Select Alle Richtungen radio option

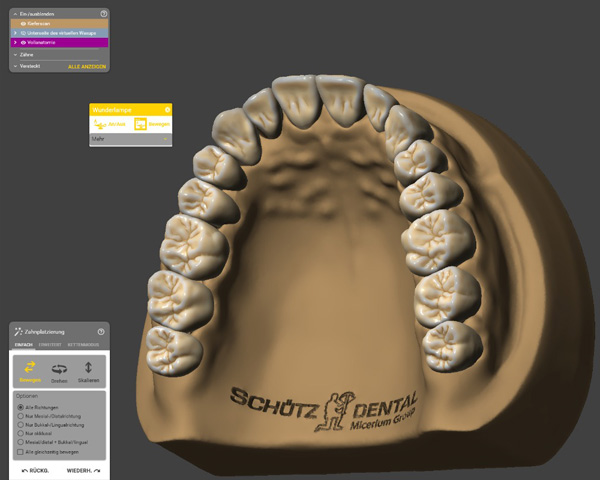click(x=20, y=408)
